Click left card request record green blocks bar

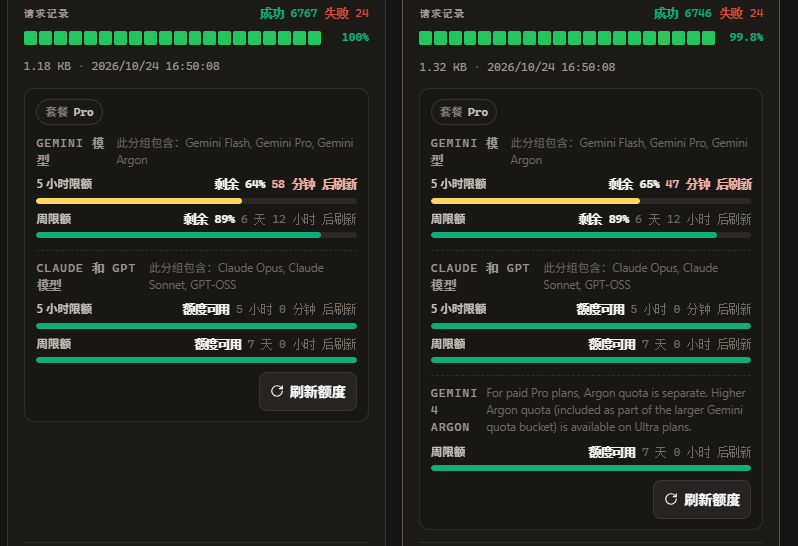[x=173, y=38]
